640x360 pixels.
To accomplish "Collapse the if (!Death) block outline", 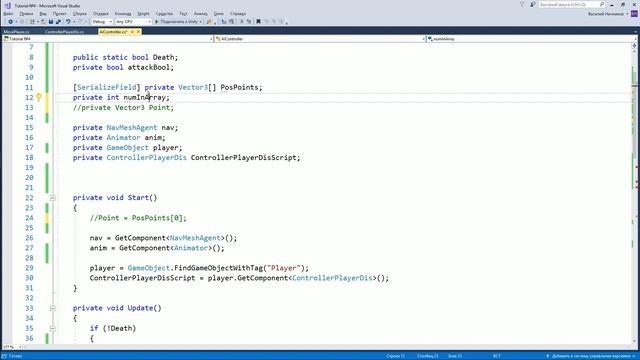I will pos(53,328).
